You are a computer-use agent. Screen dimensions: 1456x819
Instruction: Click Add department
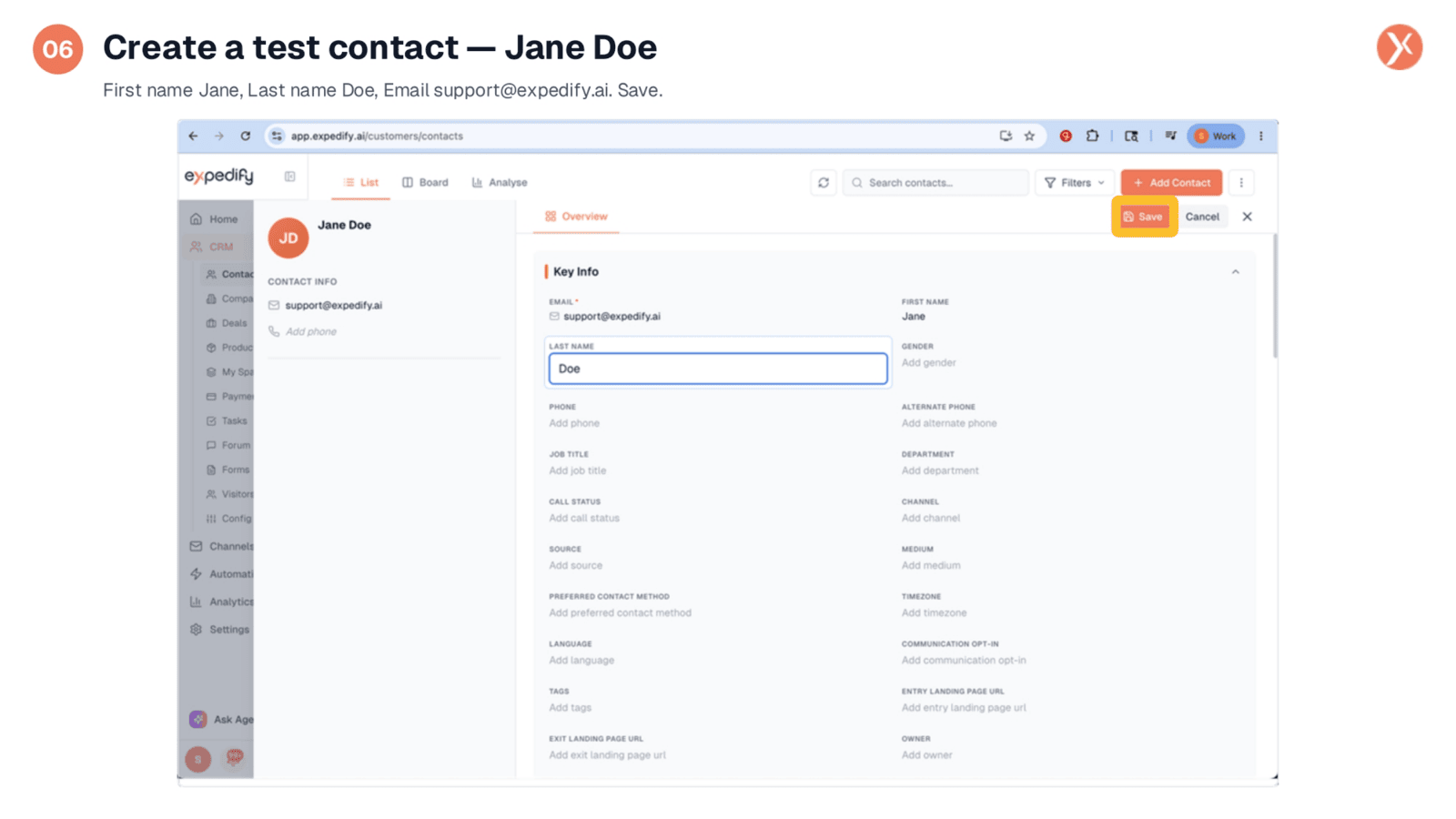point(940,470)
